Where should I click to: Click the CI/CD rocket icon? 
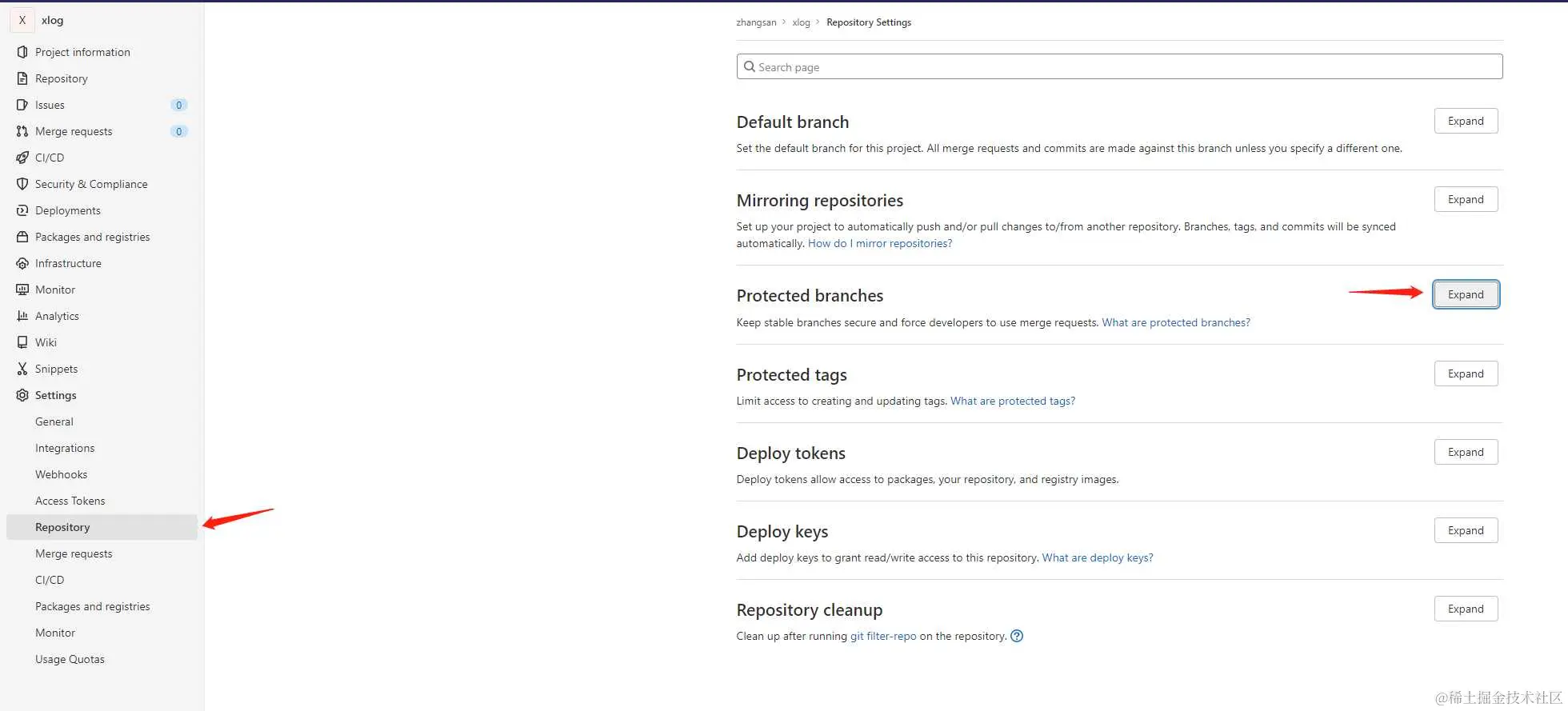(22, 158)
